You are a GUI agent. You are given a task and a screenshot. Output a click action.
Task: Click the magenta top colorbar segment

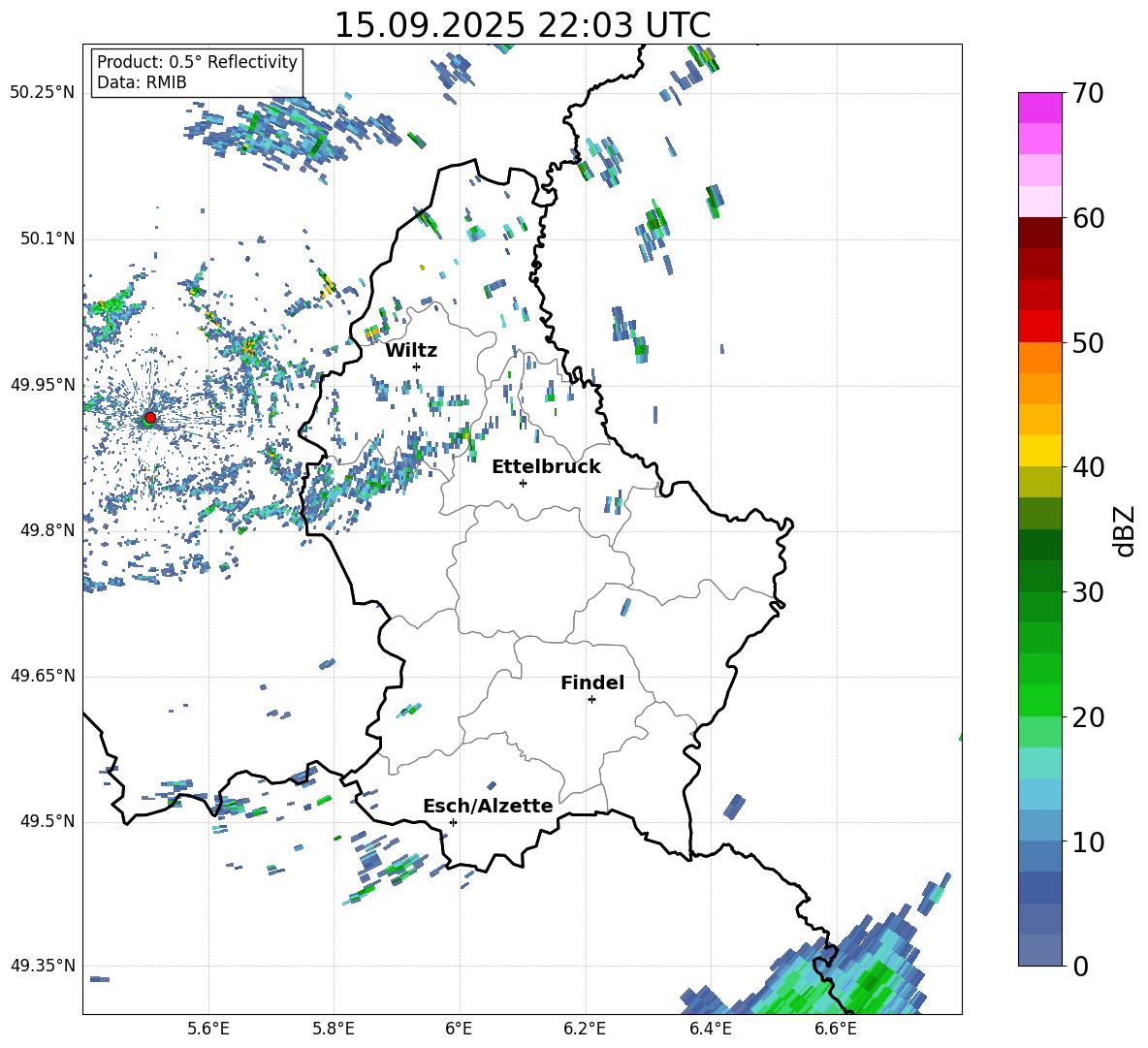click(1040, 109)
